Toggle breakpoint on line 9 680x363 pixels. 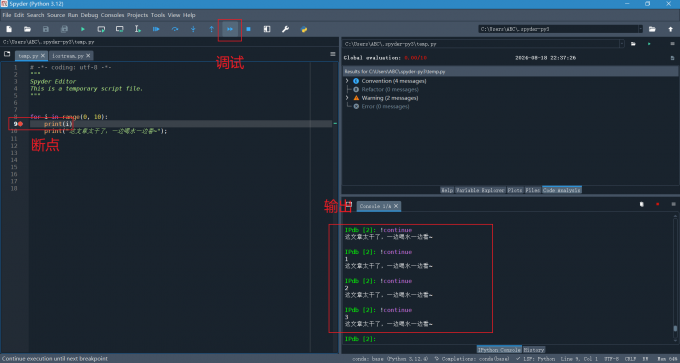point(20,124)
